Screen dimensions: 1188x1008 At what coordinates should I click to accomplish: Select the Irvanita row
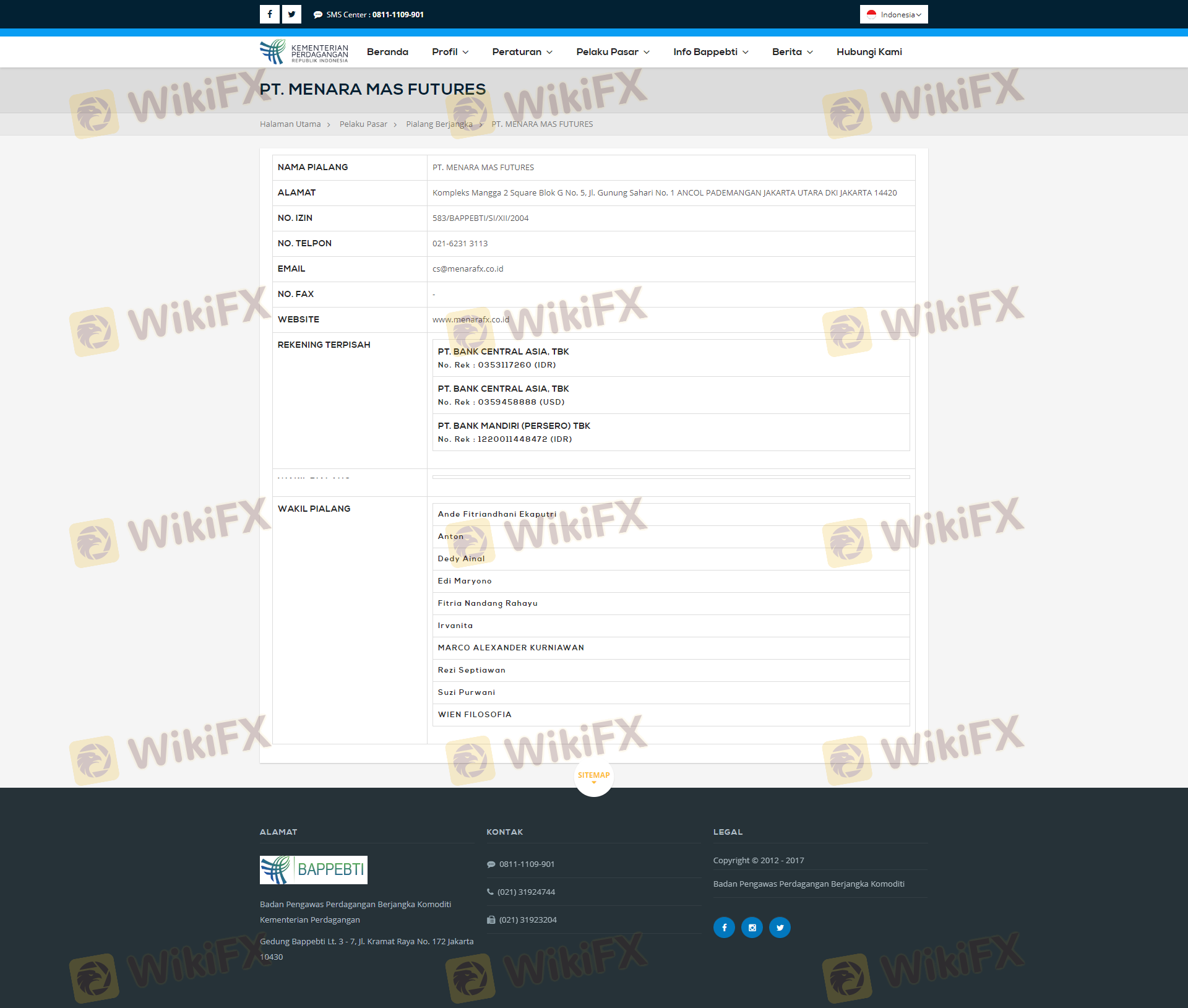pos(671,626)
